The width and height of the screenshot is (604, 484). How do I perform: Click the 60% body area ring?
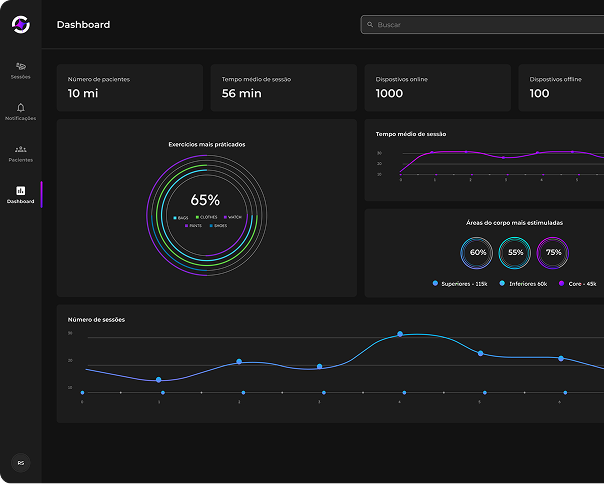click(478, 253)
